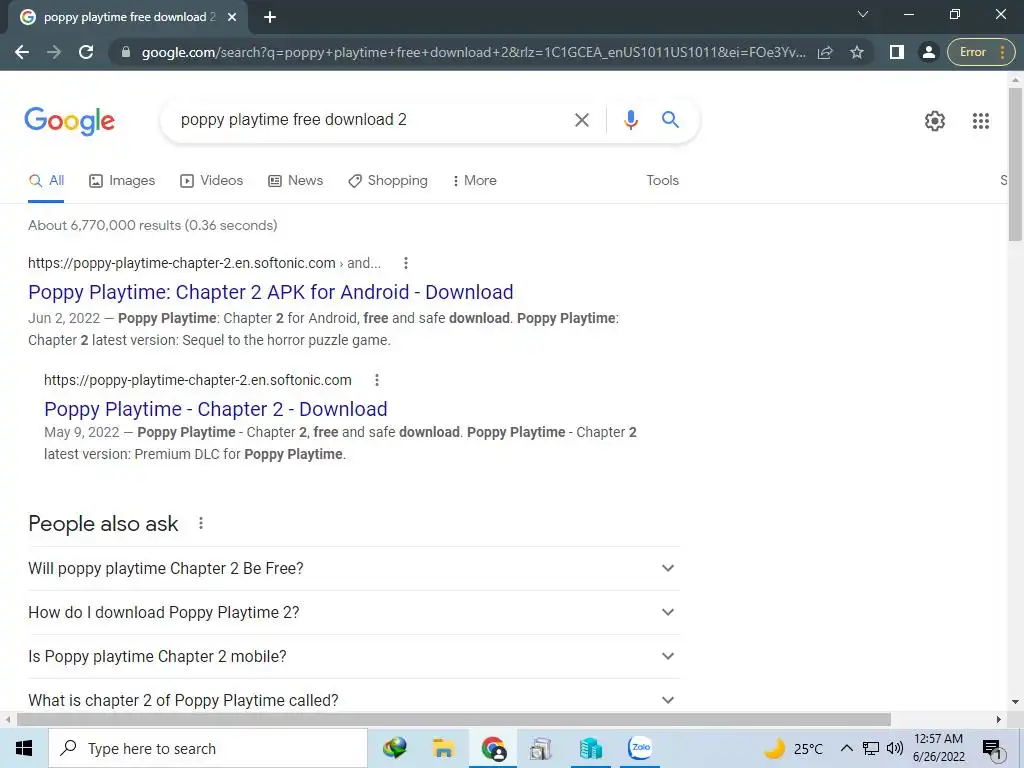Open the notification center icon
Image resolution: width=1024 pixels, height=768 pixels.
992,748
